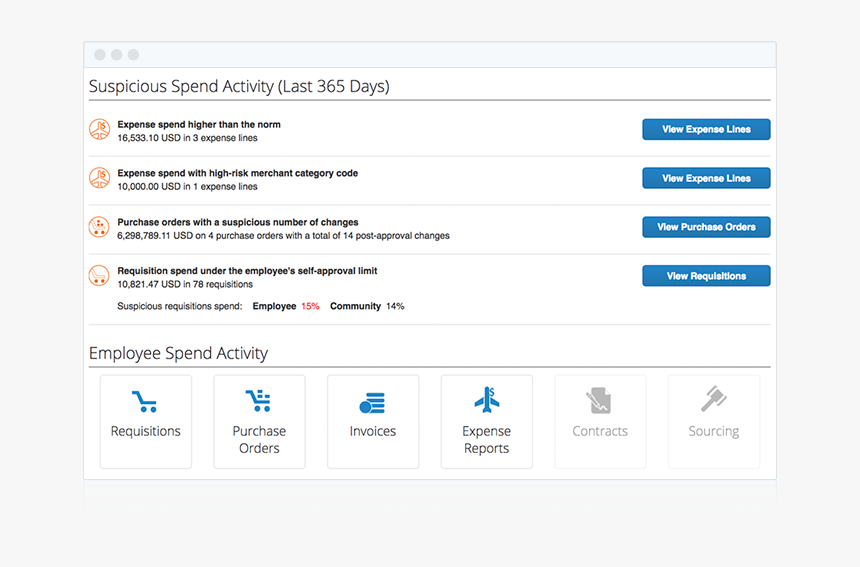Click icon beside Expense spend higher than norm
This screenshot has width=860, height=567.
coord(99,130)
